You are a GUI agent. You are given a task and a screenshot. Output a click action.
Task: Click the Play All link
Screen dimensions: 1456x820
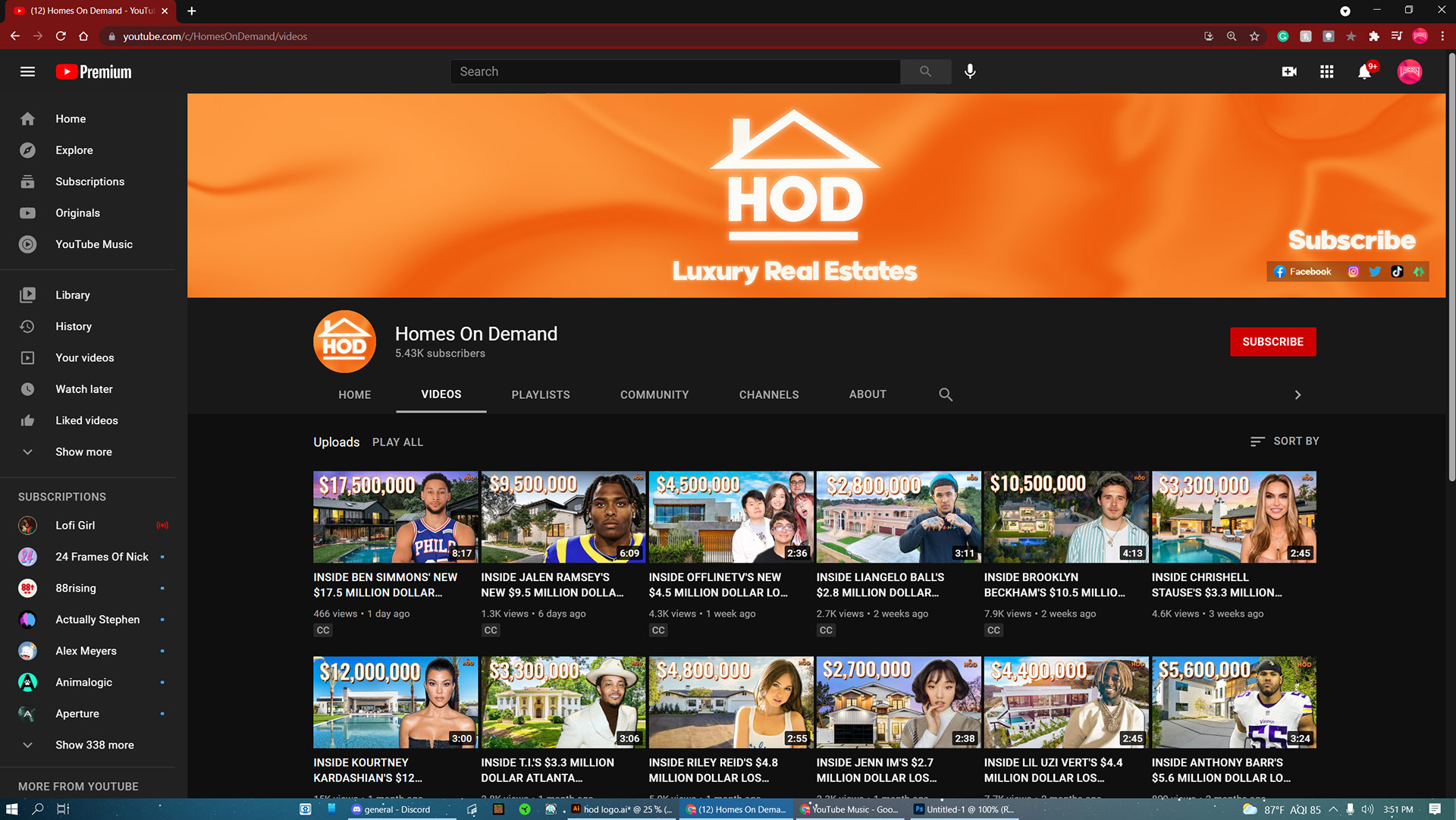397,442
